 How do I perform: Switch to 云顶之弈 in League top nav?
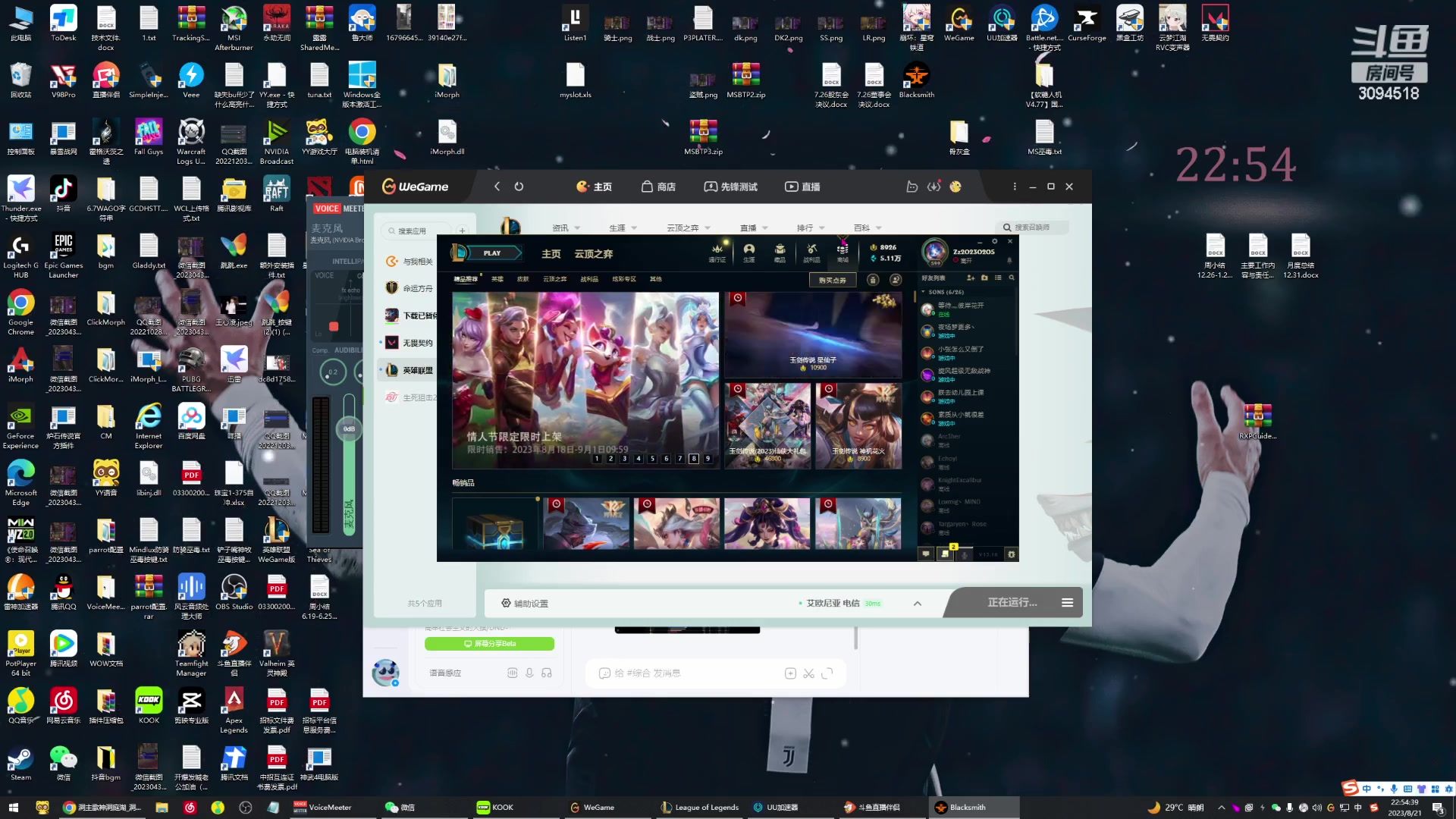594,253
